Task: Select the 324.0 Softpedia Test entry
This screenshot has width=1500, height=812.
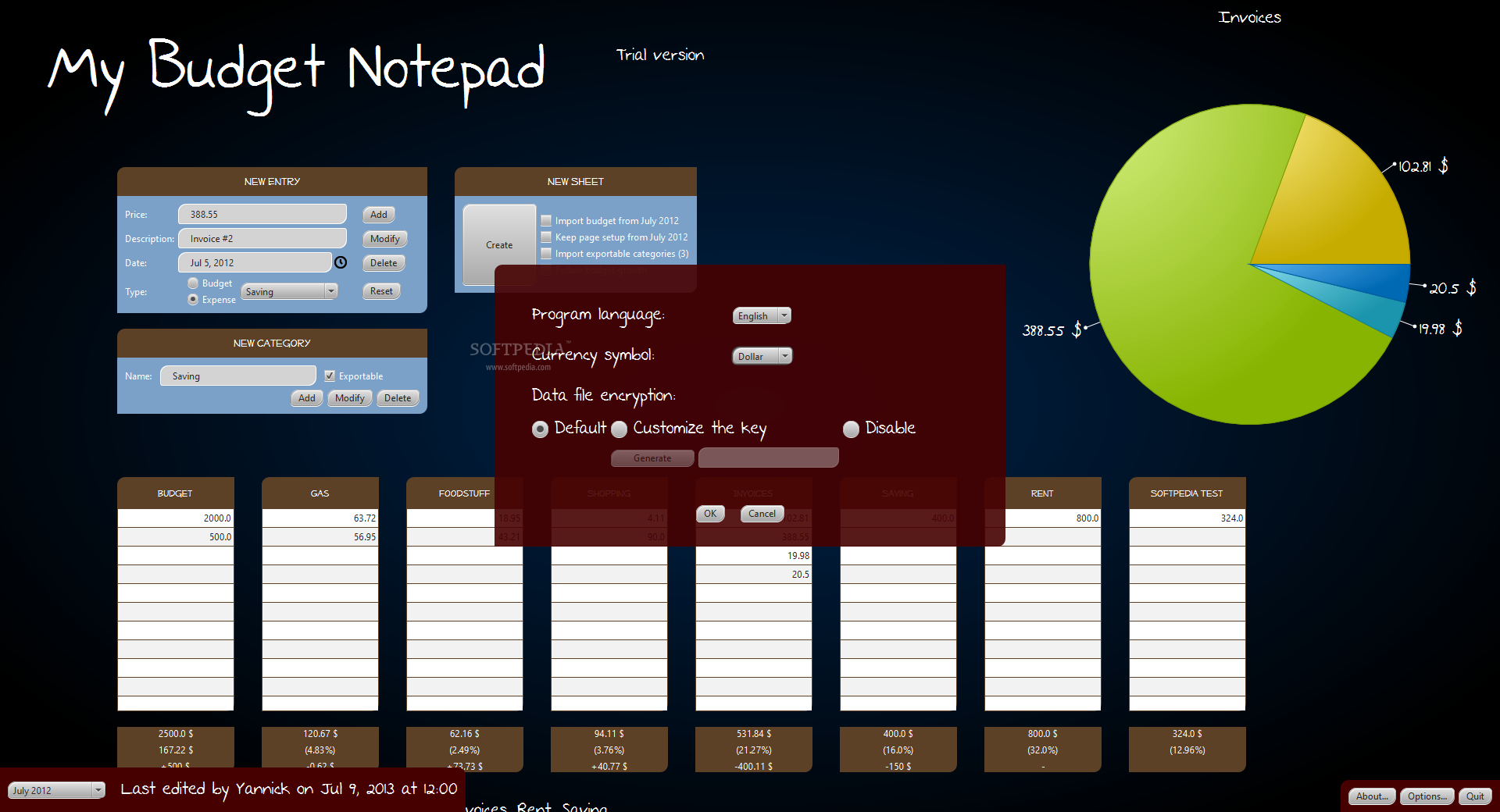Action: tap(1187, 518)
